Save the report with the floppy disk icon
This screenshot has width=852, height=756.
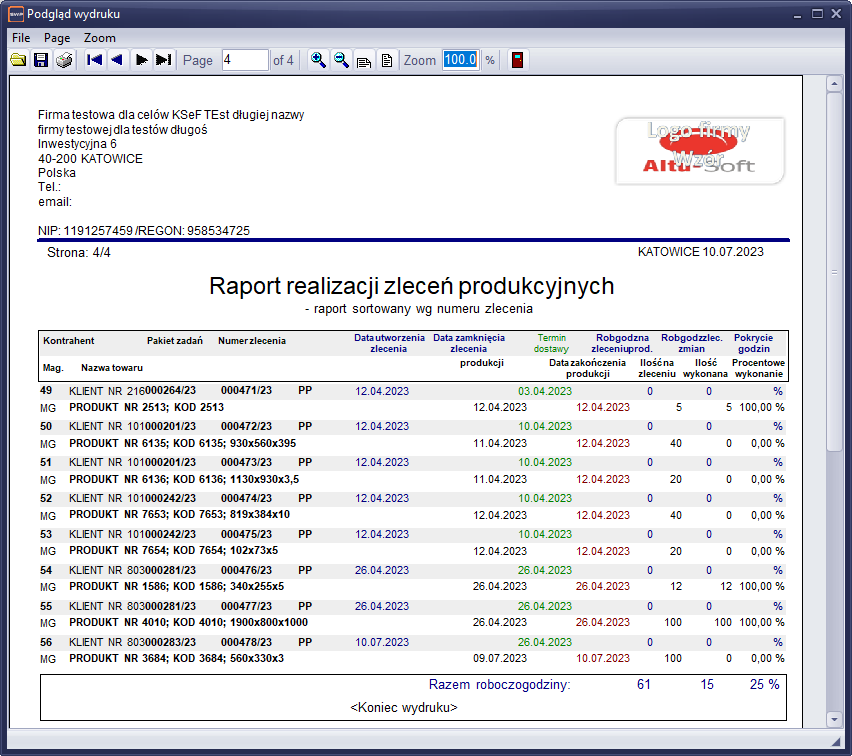point(41,60)
